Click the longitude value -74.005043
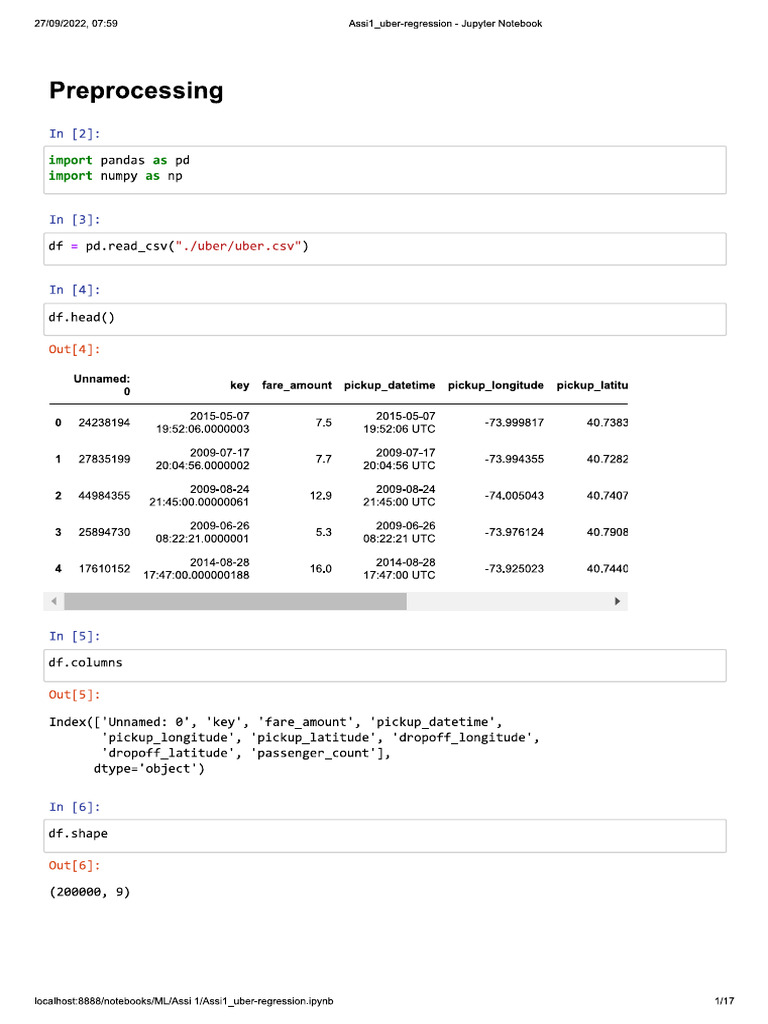The image size is (768, 1024). (x=514, y=496)
